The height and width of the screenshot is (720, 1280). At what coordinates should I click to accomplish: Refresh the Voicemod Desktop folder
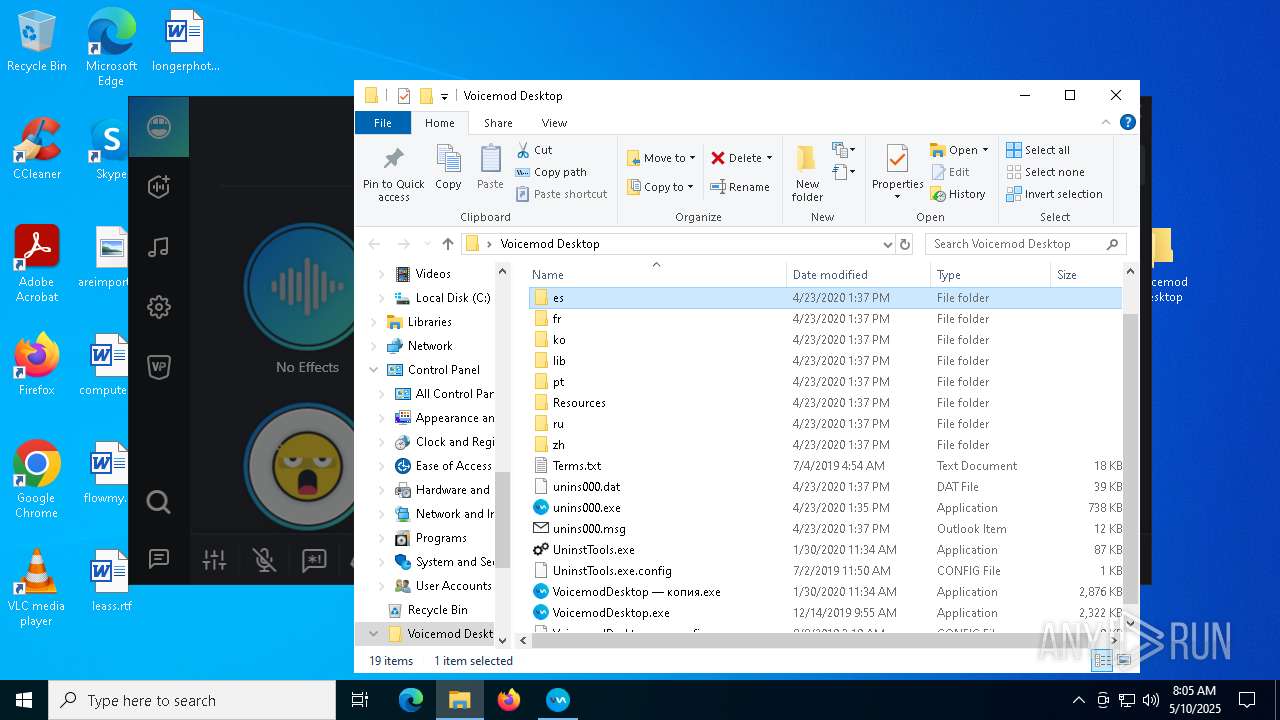click(x=905, y=244)
